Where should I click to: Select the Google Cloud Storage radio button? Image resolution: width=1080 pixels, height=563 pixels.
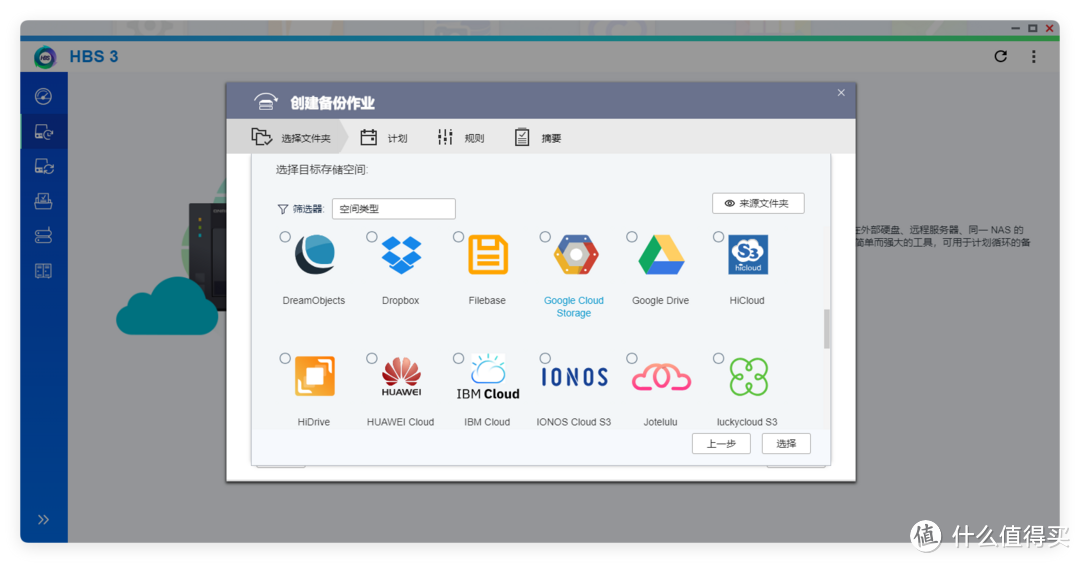tap(546, 237)
